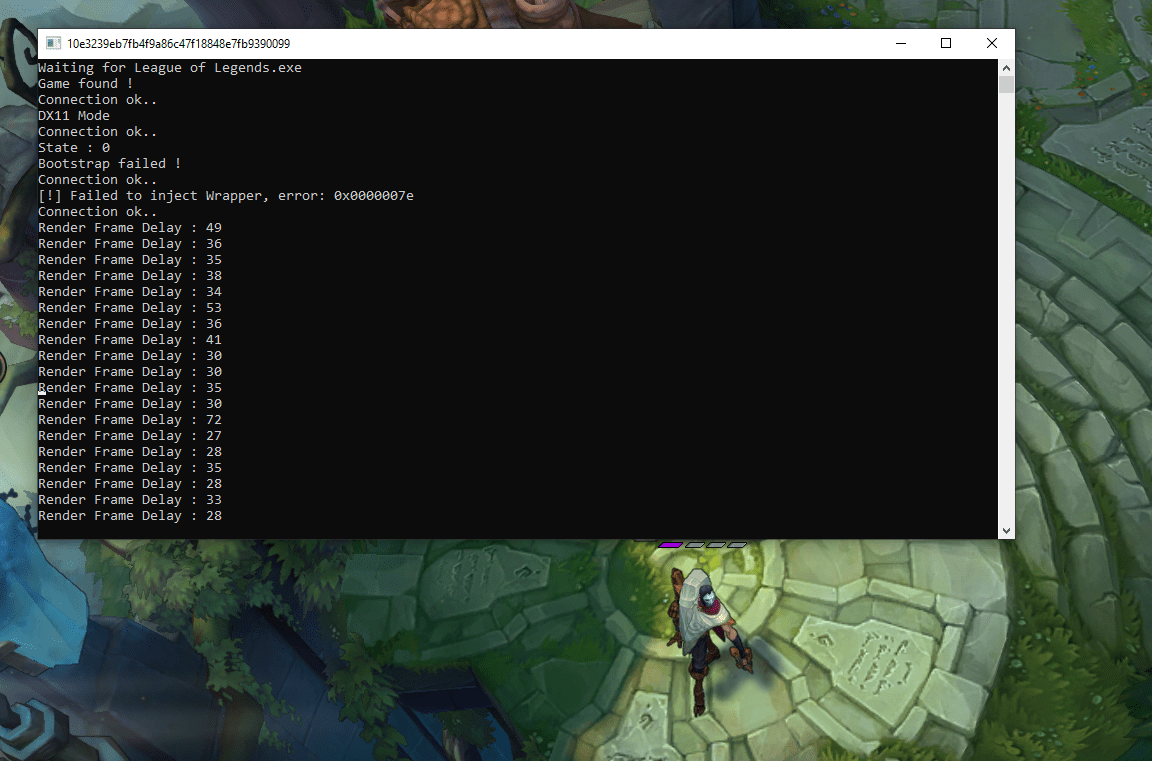The width and height of the screenshot is (1152, 761).
Task: Click the console vertical scrollbar thumb
Action: coord(1006,84)
